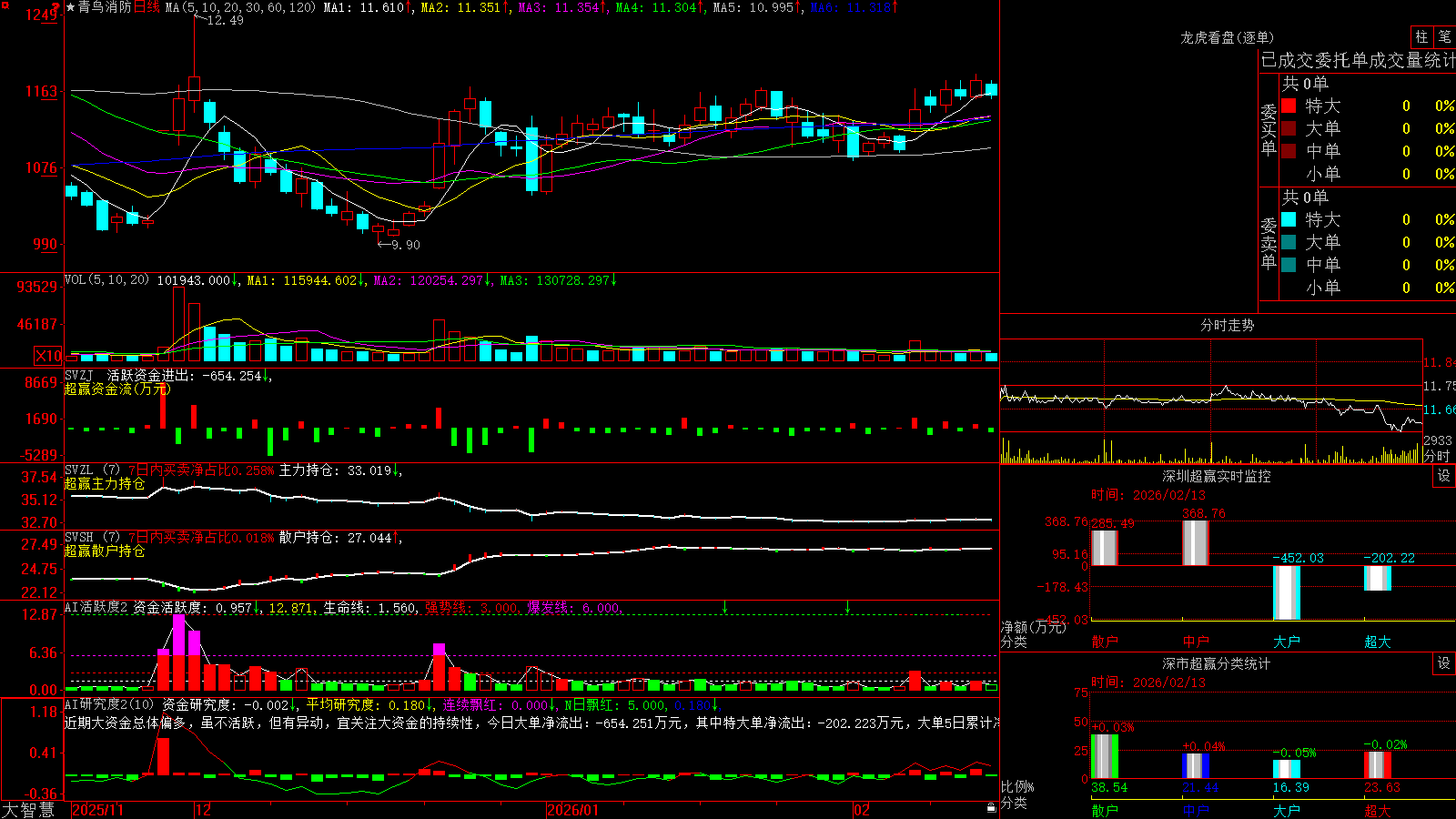
Task: Click dark red 中单 swatch under 委买单
Action: point(1289,151)
